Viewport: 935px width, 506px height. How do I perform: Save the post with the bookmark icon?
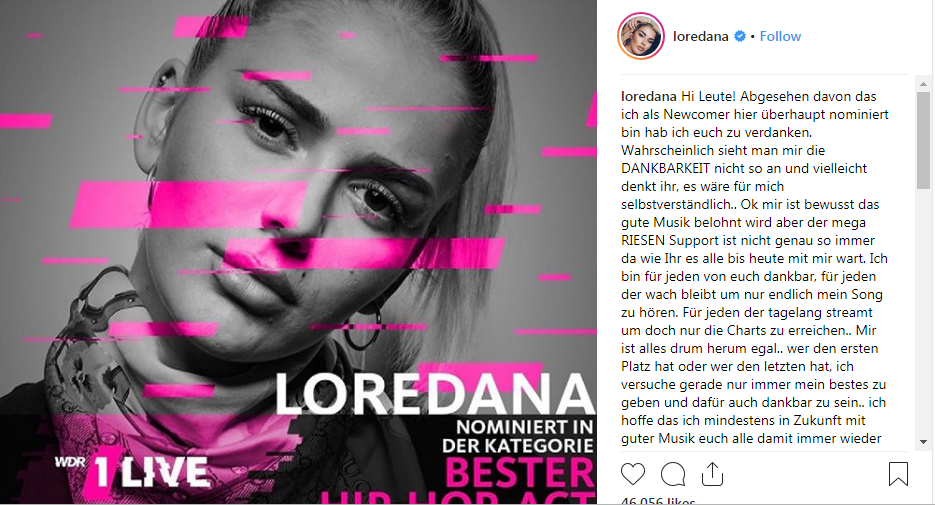pyautogui.click(x=898, y=474)
